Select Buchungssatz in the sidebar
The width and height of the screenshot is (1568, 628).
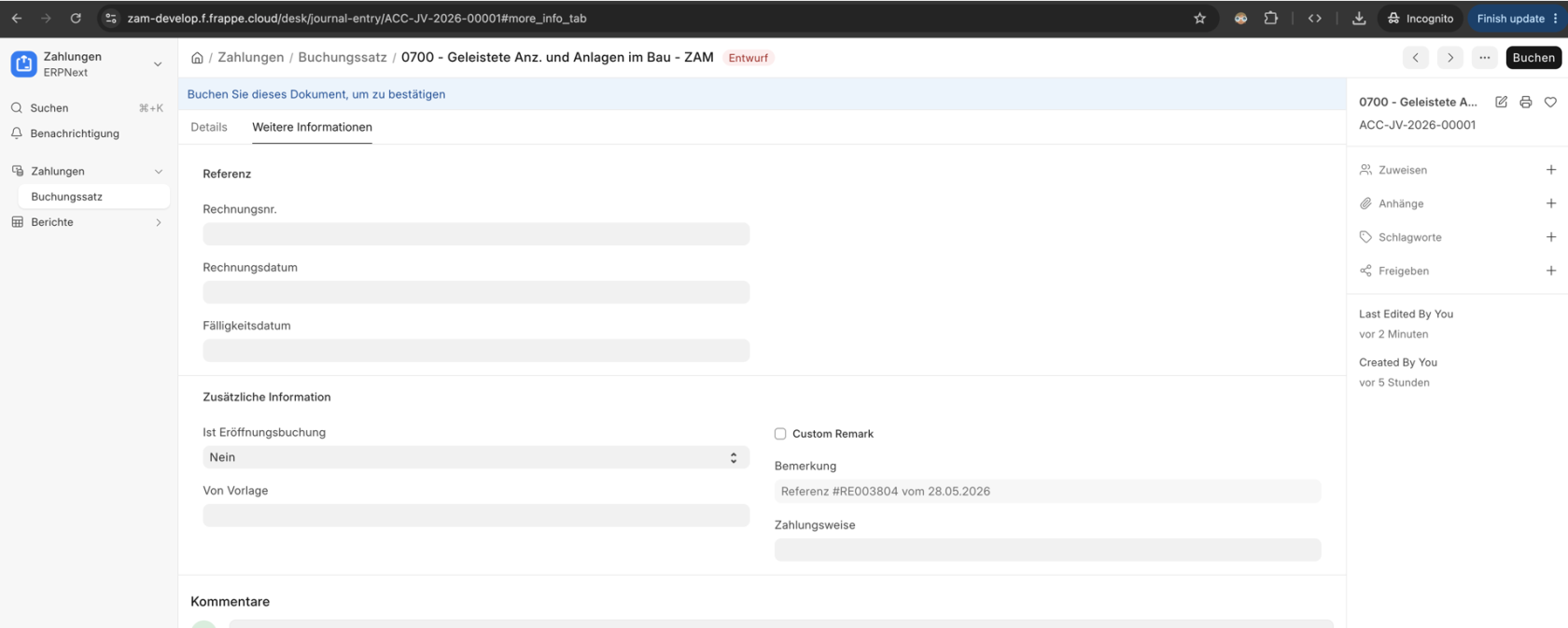[x=93, y=197]
